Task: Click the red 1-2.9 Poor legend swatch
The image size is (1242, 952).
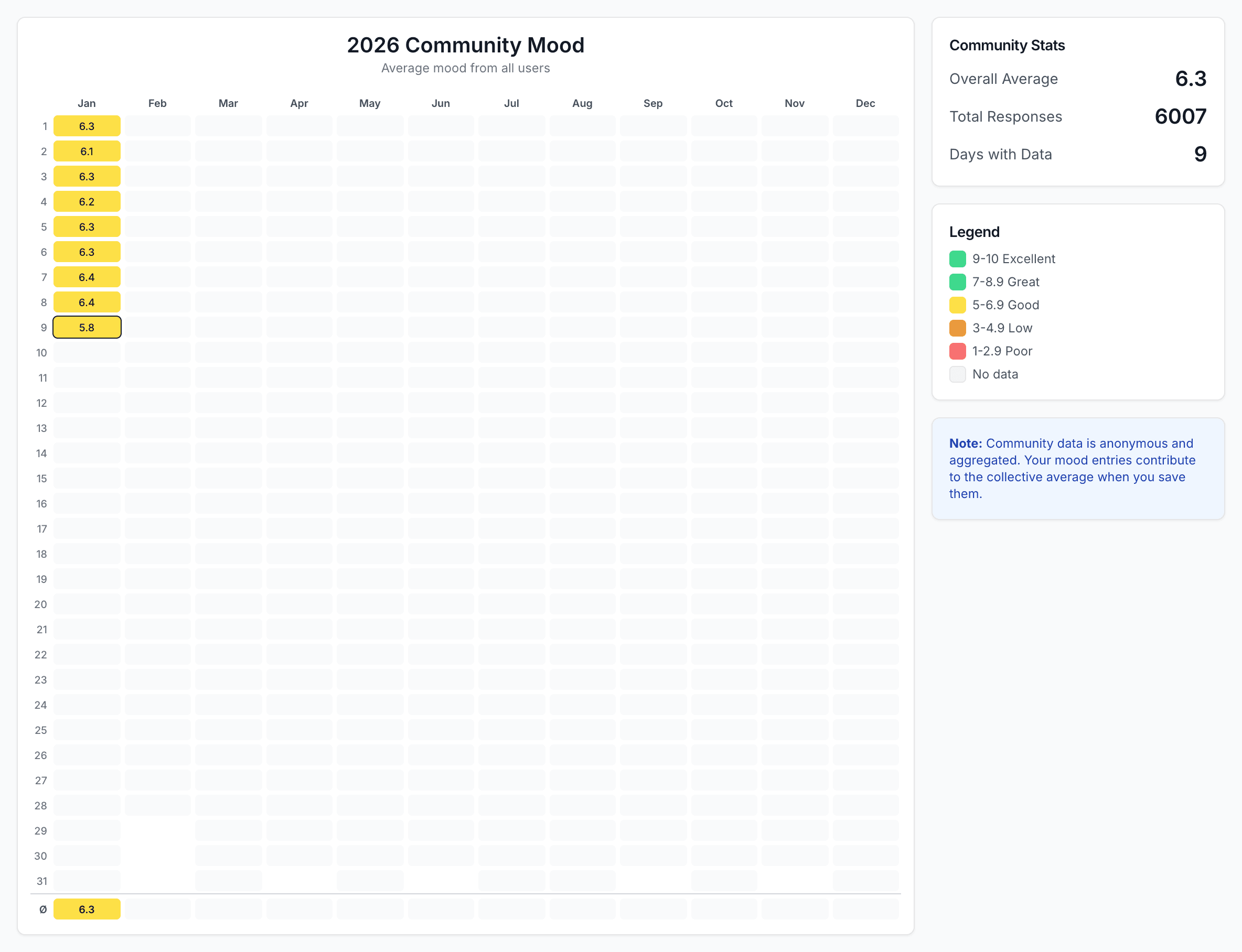Action: (957, 351)
